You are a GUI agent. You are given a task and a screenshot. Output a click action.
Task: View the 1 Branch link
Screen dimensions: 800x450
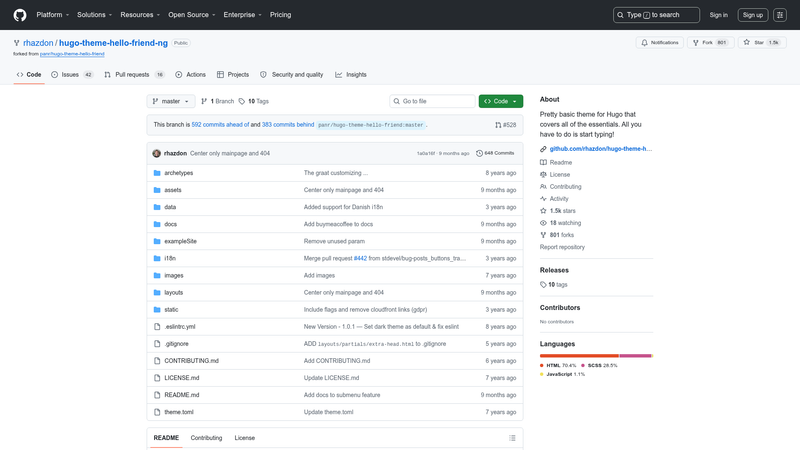tap(217, 101)
